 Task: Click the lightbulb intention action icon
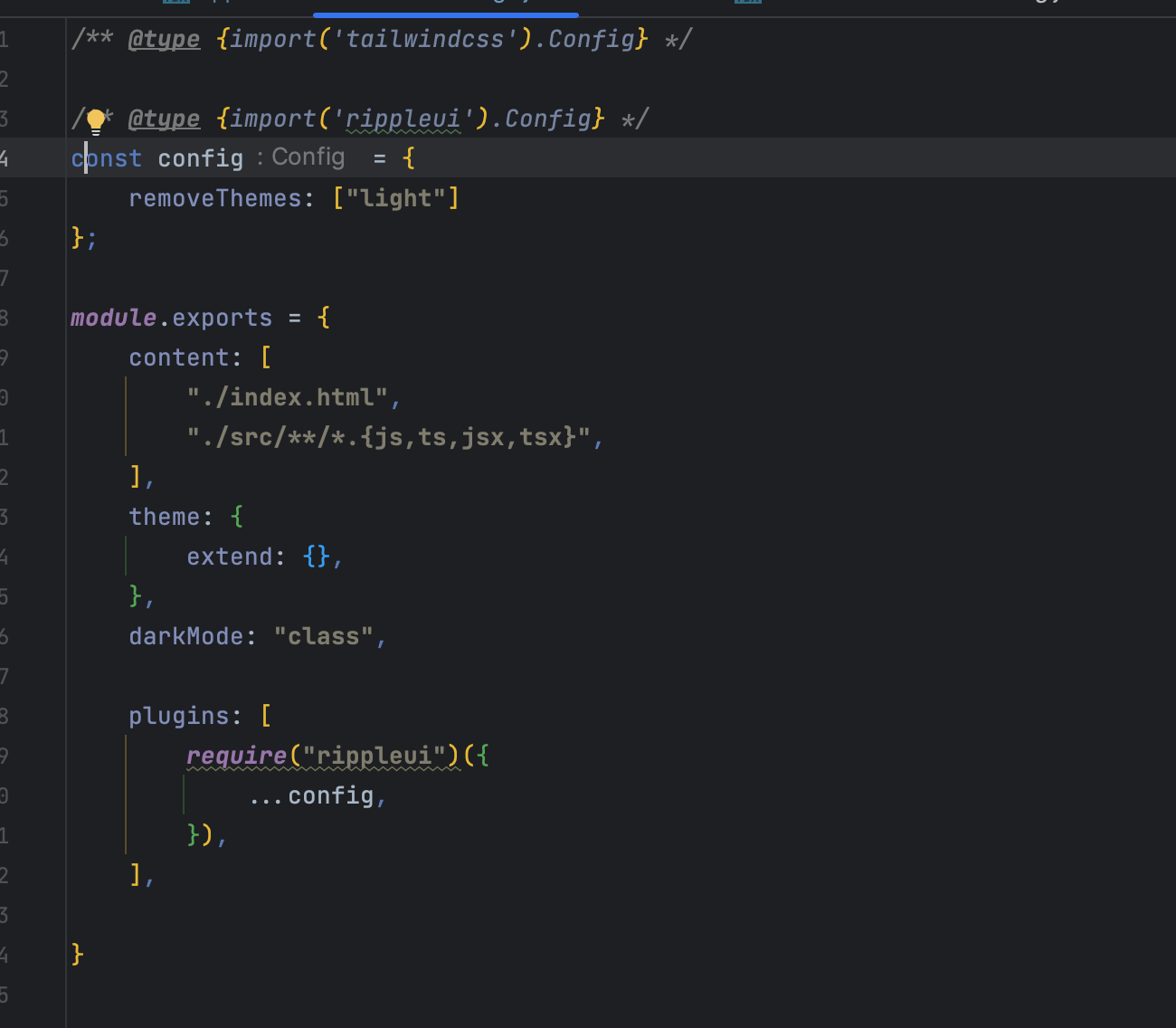pyautogui.click(x=95, y=119)
